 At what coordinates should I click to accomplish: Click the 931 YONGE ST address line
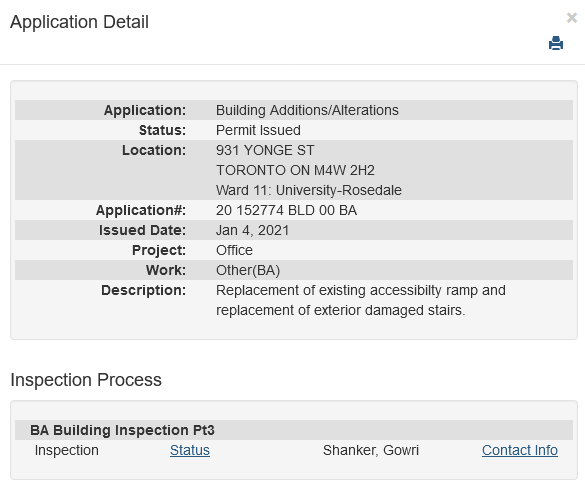265,150
